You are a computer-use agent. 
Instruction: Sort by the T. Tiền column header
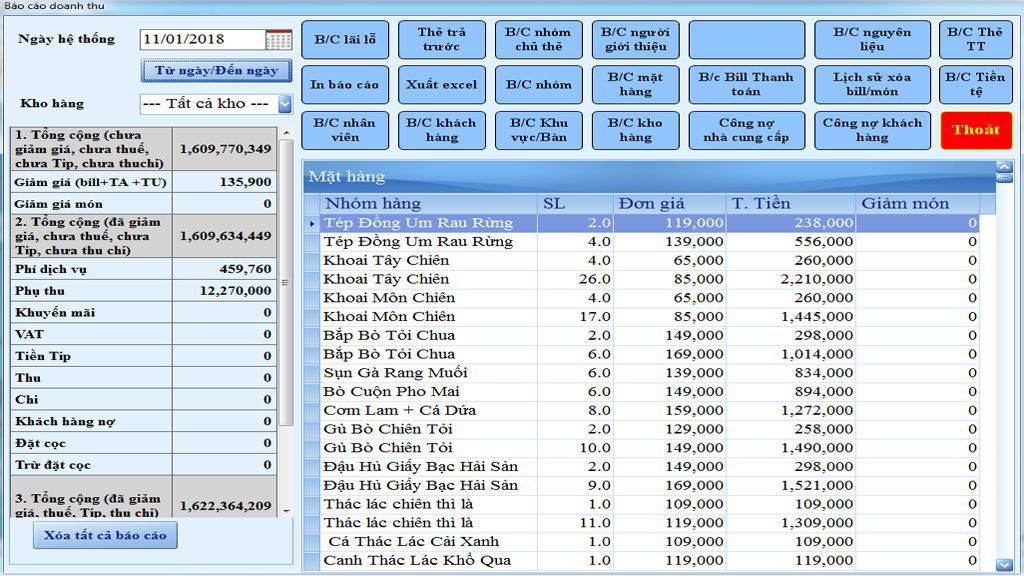click(790, 204)
